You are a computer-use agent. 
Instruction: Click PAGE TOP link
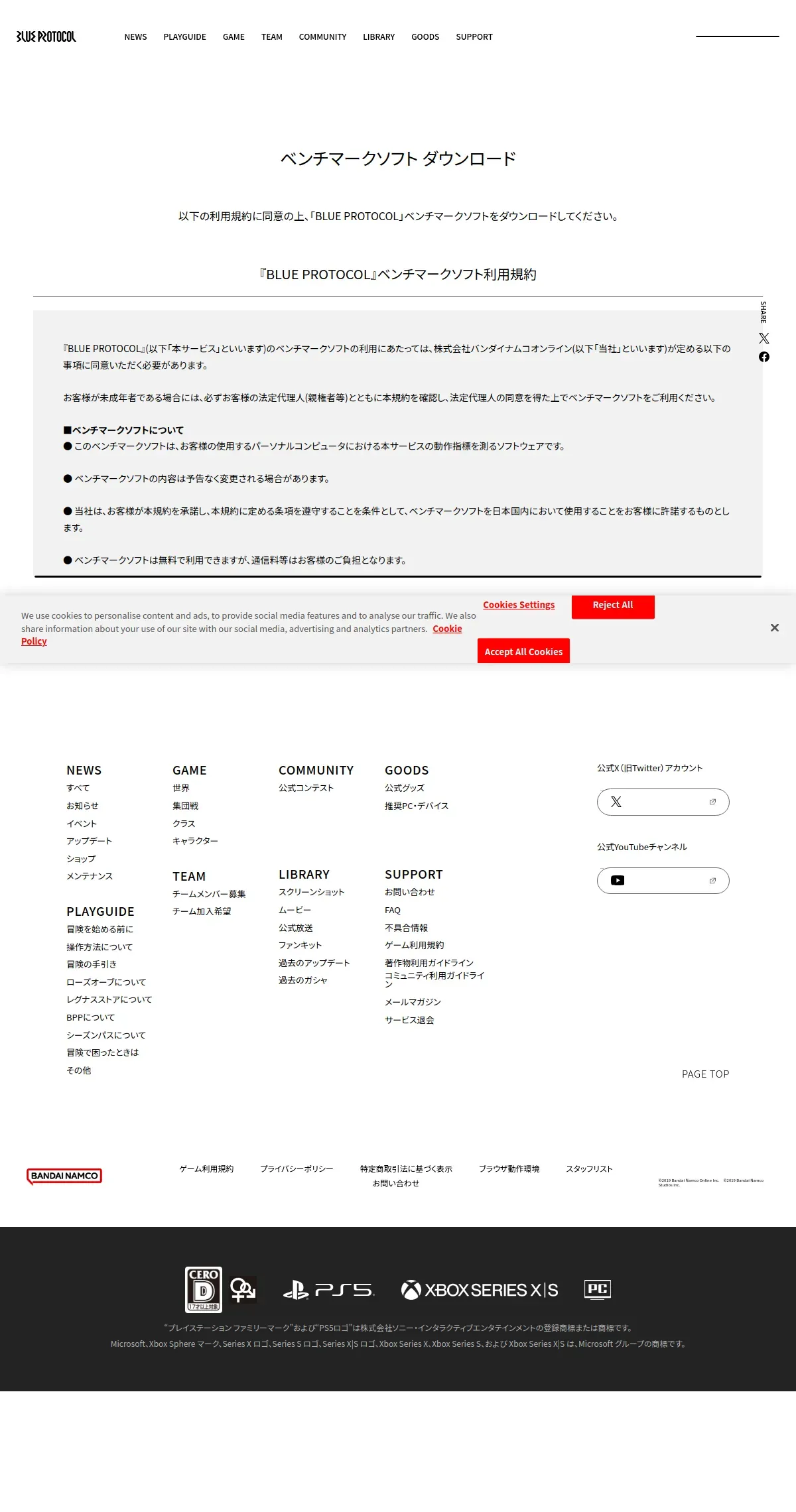click(x=705, y=1074)
